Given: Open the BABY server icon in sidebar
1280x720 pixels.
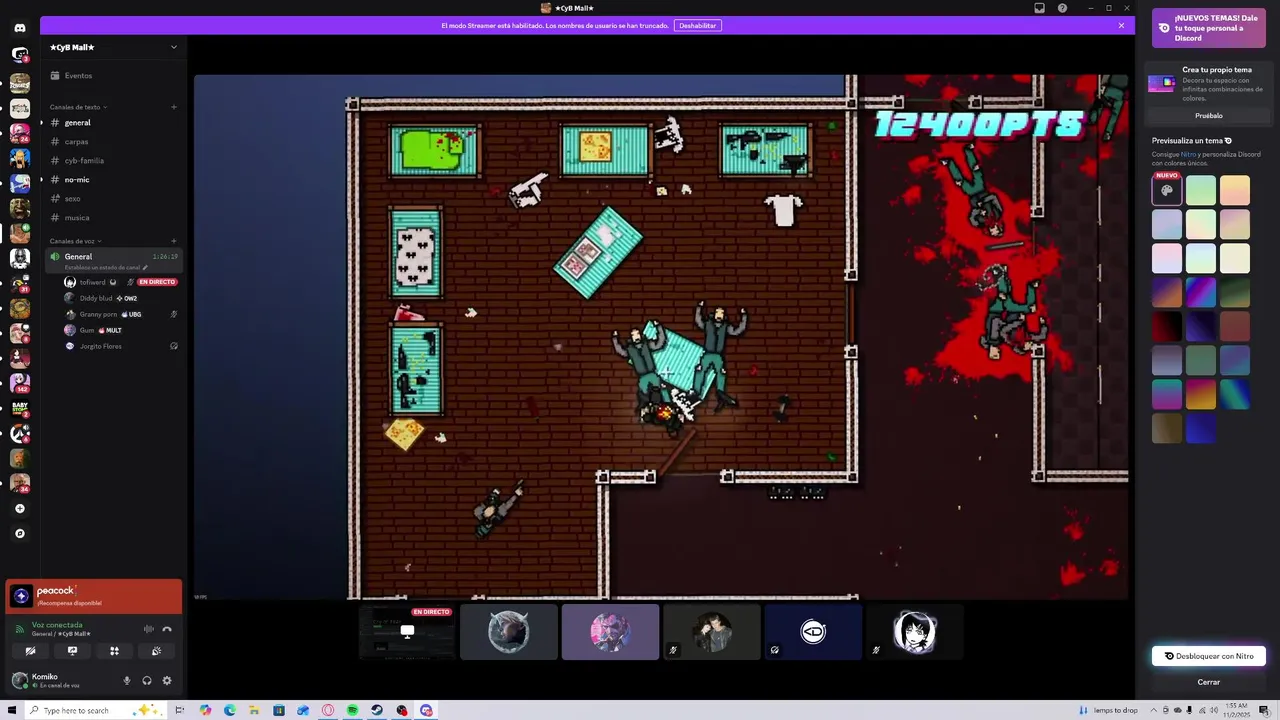Looking at the screenshot, I should pos(19,408).
